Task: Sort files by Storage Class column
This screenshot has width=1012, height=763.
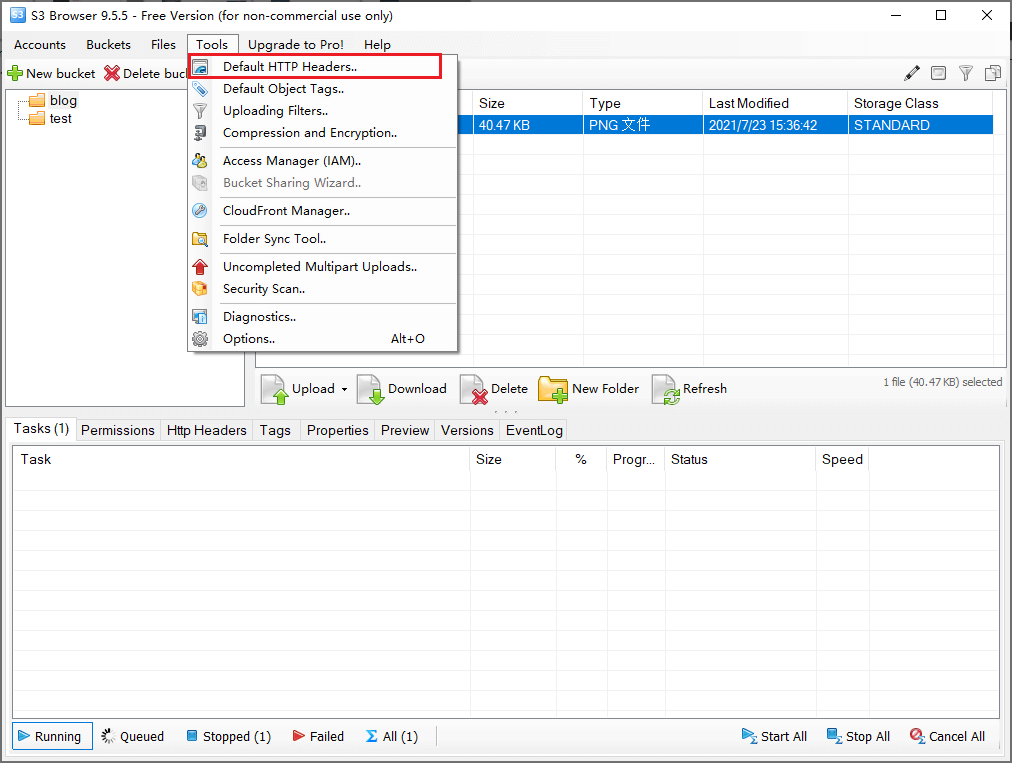Action: click(920, 103)
